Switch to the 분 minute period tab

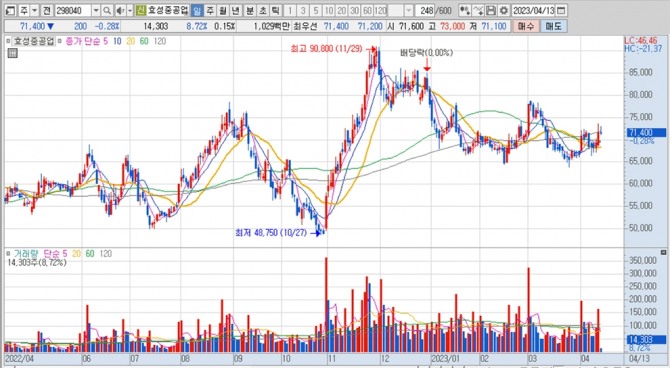[250, 10]
